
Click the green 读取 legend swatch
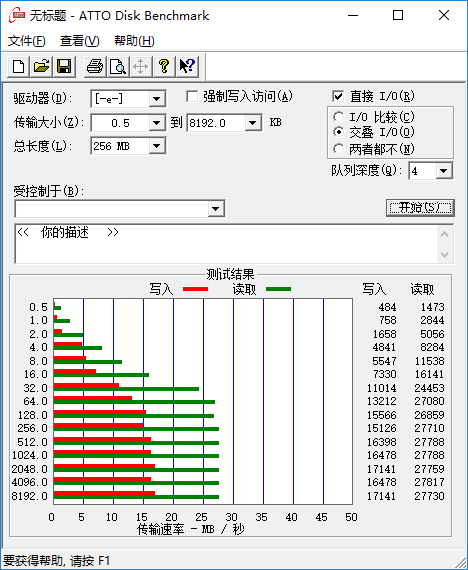(279, 289)
